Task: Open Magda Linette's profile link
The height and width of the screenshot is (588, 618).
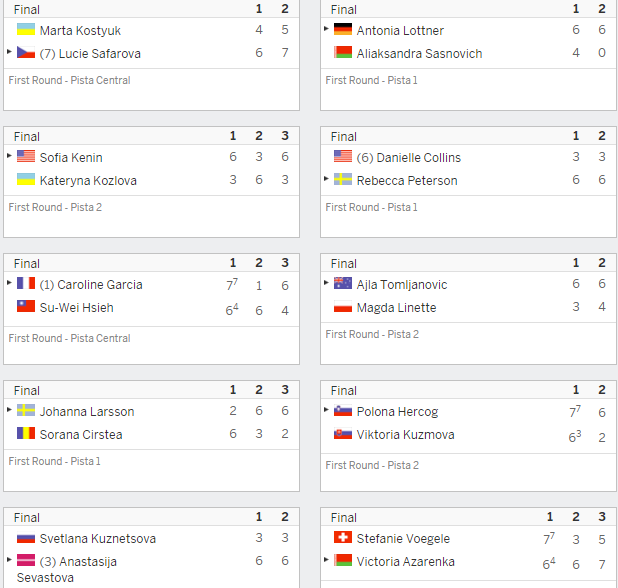Action: point(396,307)
